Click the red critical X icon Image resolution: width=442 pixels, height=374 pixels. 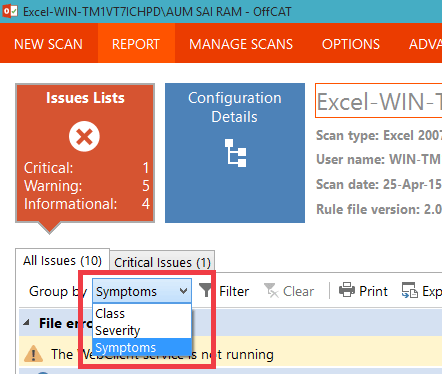pyautogui.click(x=84, y=136)
